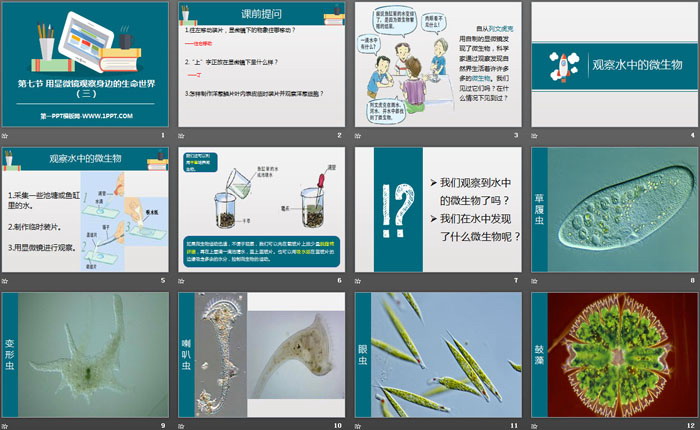Select slide 5 sampling steps thumbnail

click(85, 209)
